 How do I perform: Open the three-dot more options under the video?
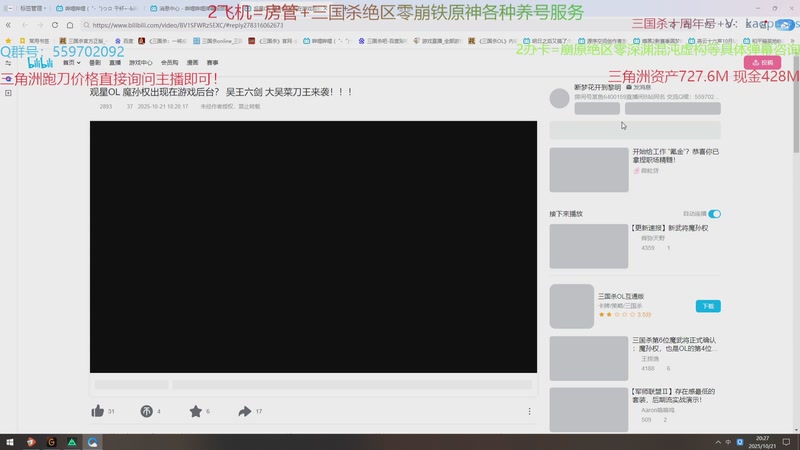pyautogui.click(x=529, y=411)
